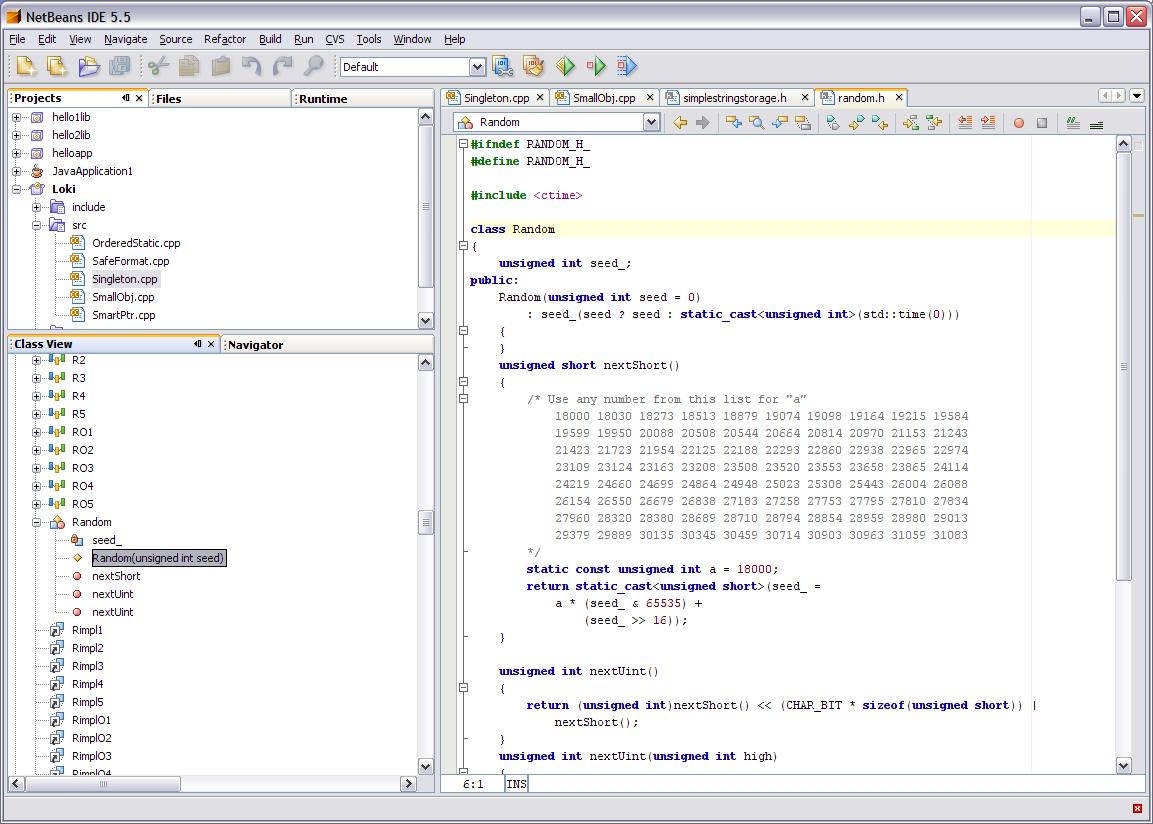The width and height of the screenshot is (1153, 824).
Task: Open the editor document list dropdown arrow
Action: pos(1137,96)
